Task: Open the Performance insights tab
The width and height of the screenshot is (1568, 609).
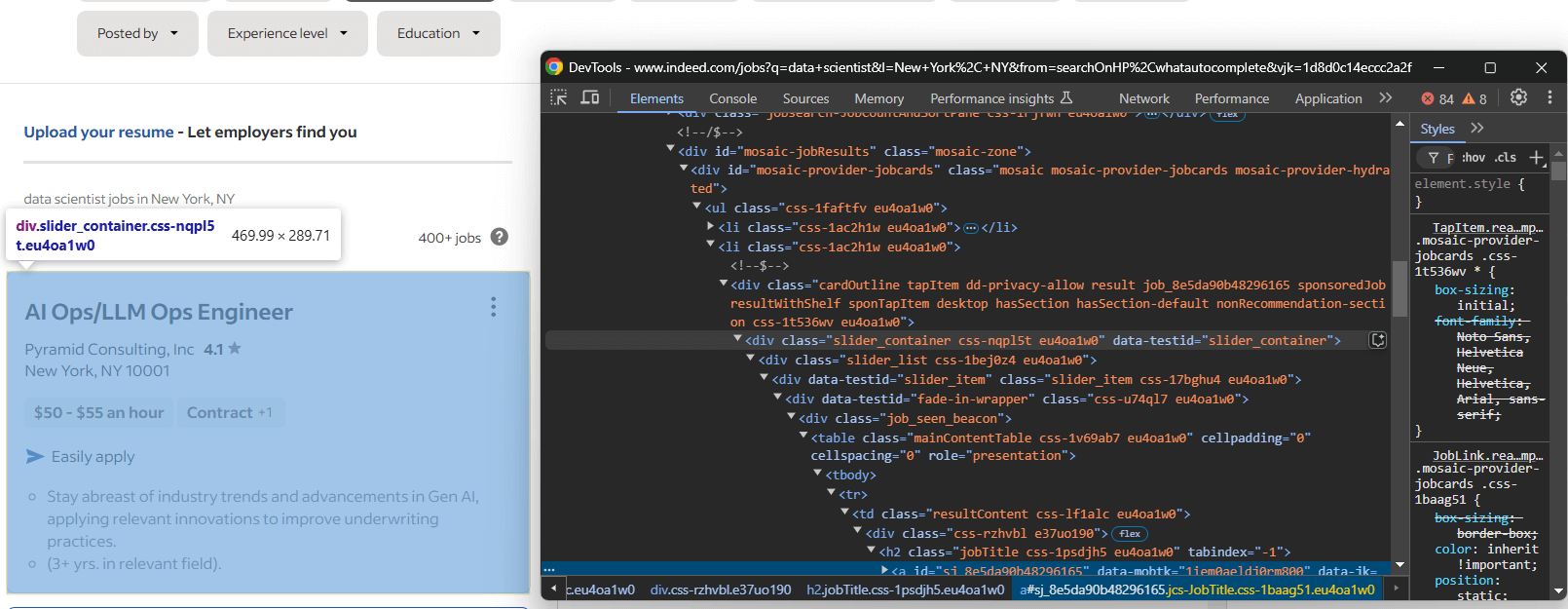Action: (1001, 98)
